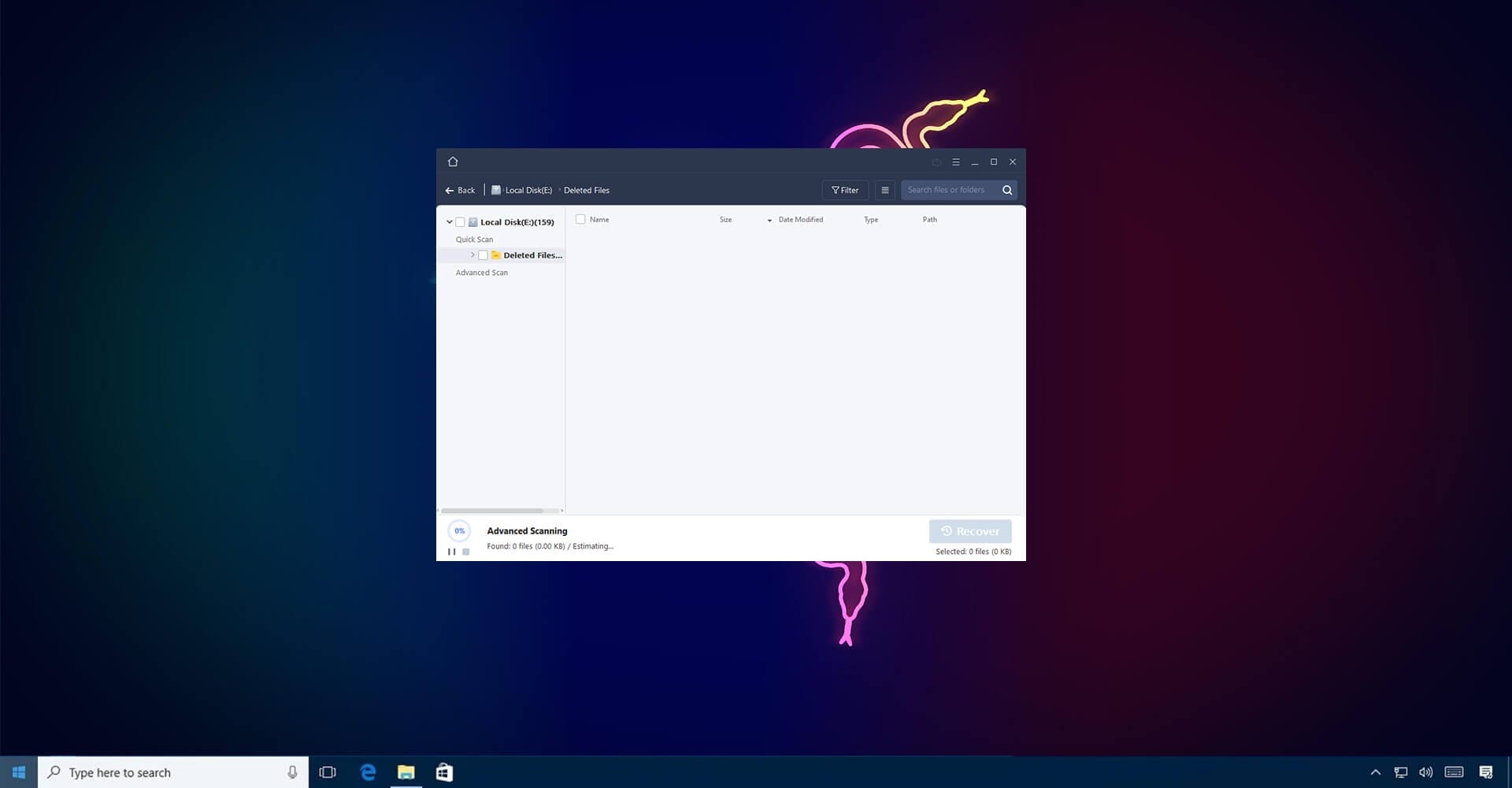Switch the list view mode icon
The image size is (1512, 788).
(885, 190)
